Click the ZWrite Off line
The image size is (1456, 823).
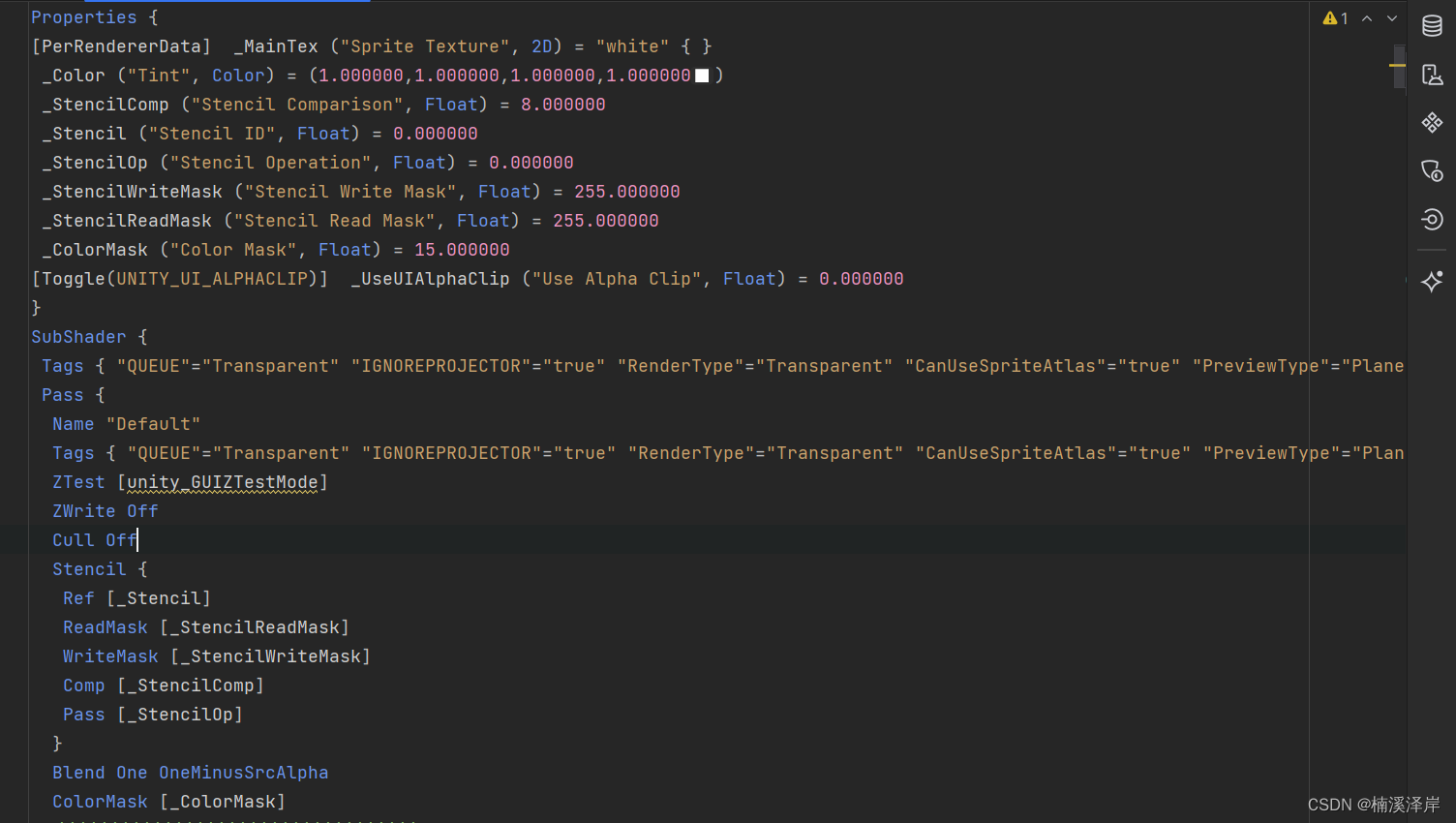tap(105, 511)
